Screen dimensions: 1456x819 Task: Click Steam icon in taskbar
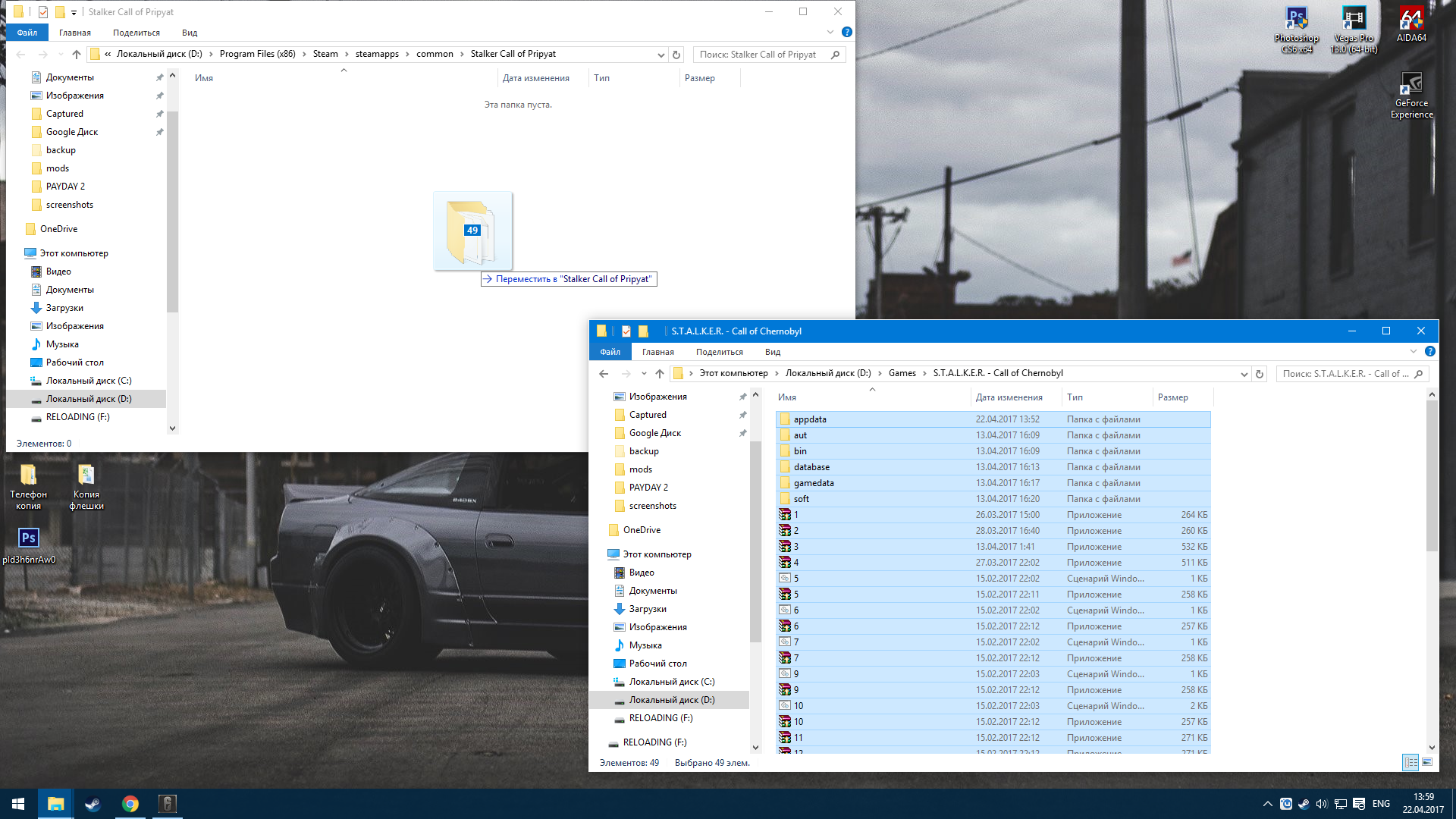(x=93, y=804)
